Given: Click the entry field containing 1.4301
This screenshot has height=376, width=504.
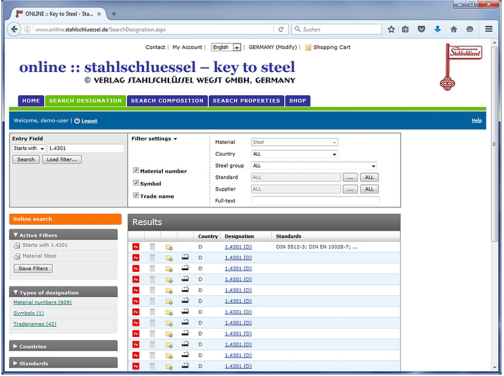Looking at the screenshot, I should point(85,148).
